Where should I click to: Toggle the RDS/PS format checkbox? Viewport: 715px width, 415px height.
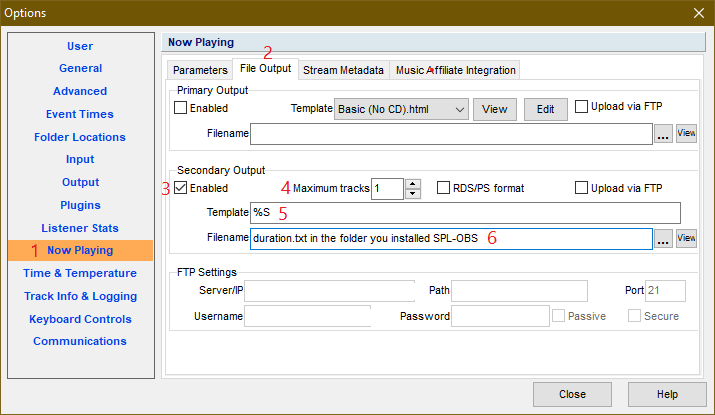(x=445, y=188)
